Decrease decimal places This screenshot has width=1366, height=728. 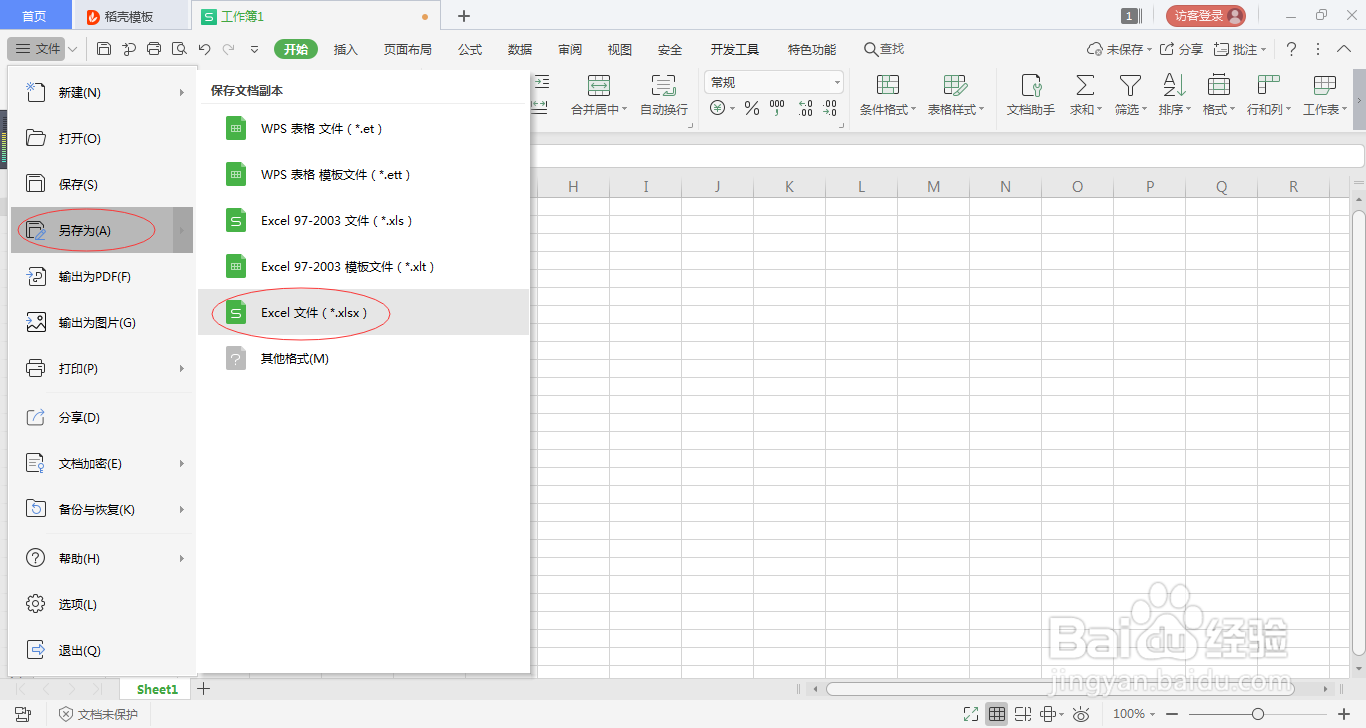tap(830, 108)
